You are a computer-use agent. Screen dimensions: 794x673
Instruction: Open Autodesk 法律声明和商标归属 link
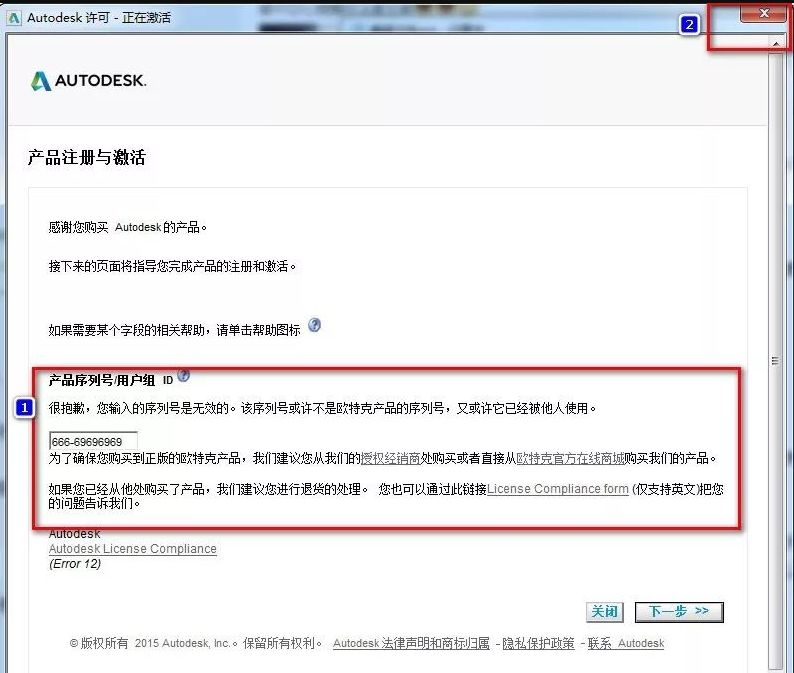[x=411, y=643]
